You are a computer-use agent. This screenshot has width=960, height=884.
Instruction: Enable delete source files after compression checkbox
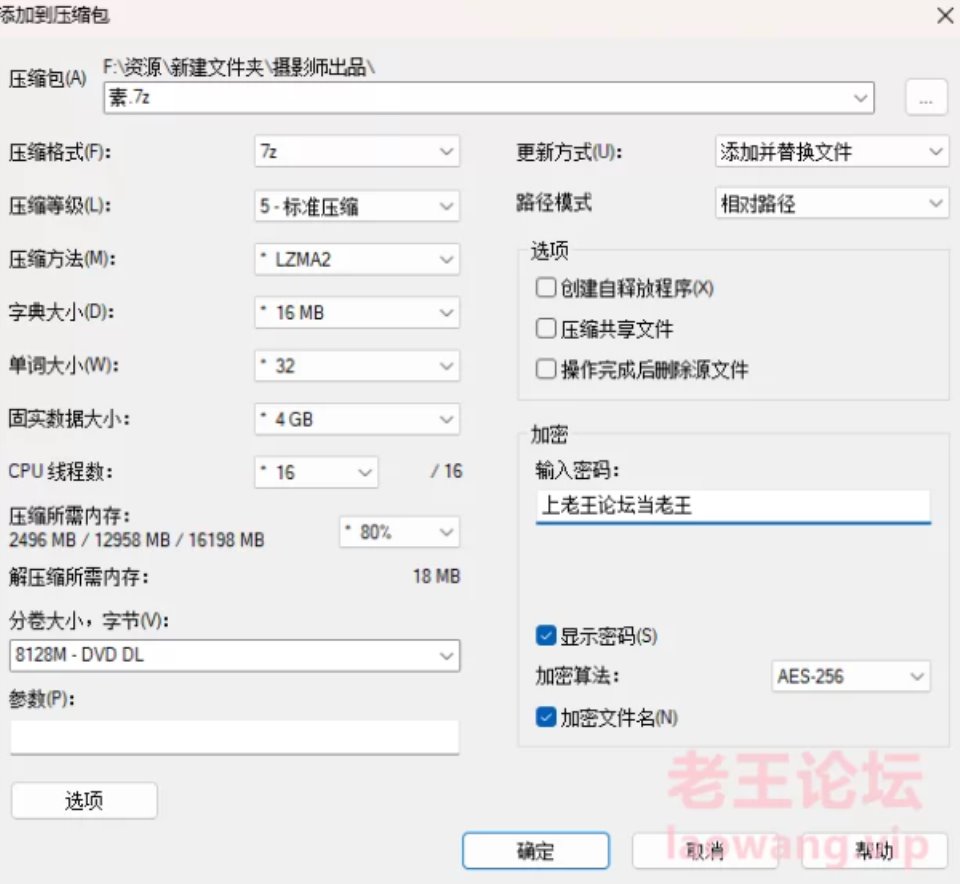(x=546, y=368)
